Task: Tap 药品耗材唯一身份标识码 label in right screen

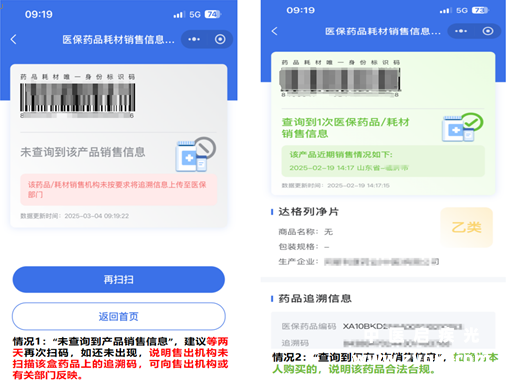Action: tap(341, 62)
